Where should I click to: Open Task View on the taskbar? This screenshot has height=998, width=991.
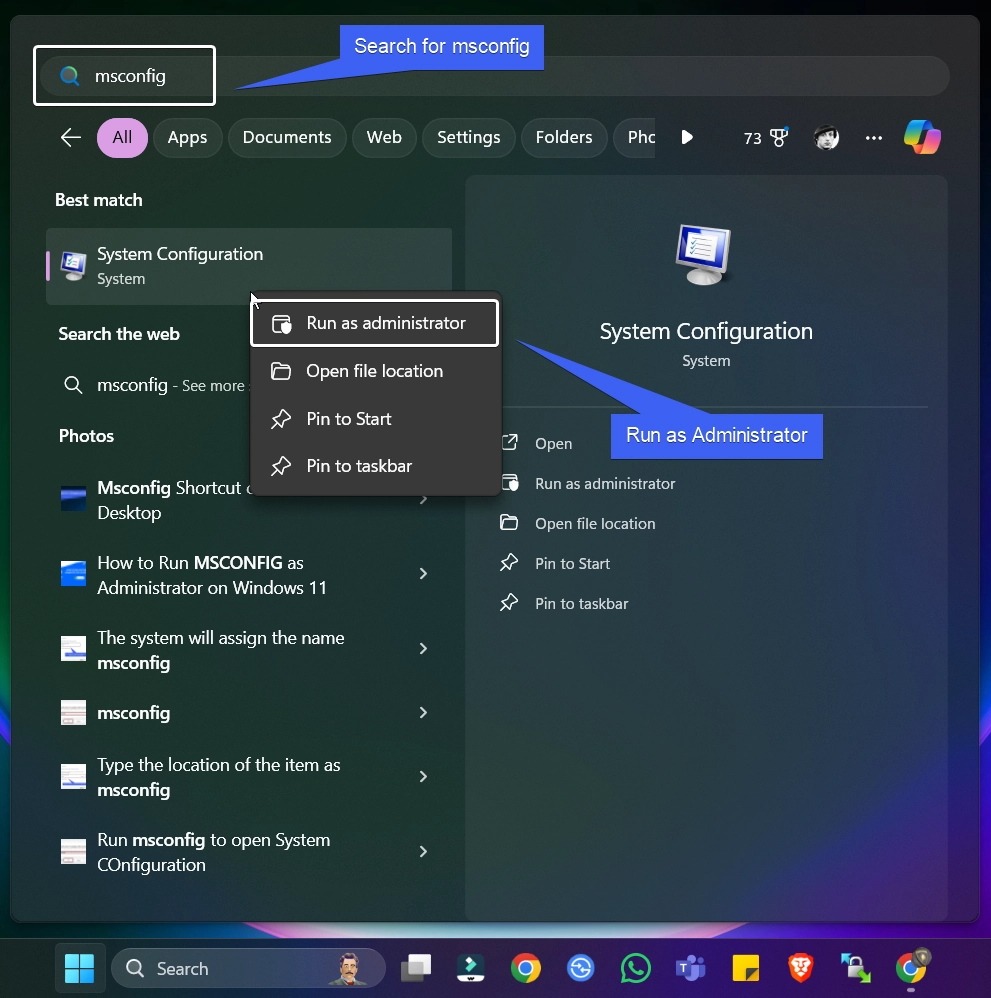(416, 968)
